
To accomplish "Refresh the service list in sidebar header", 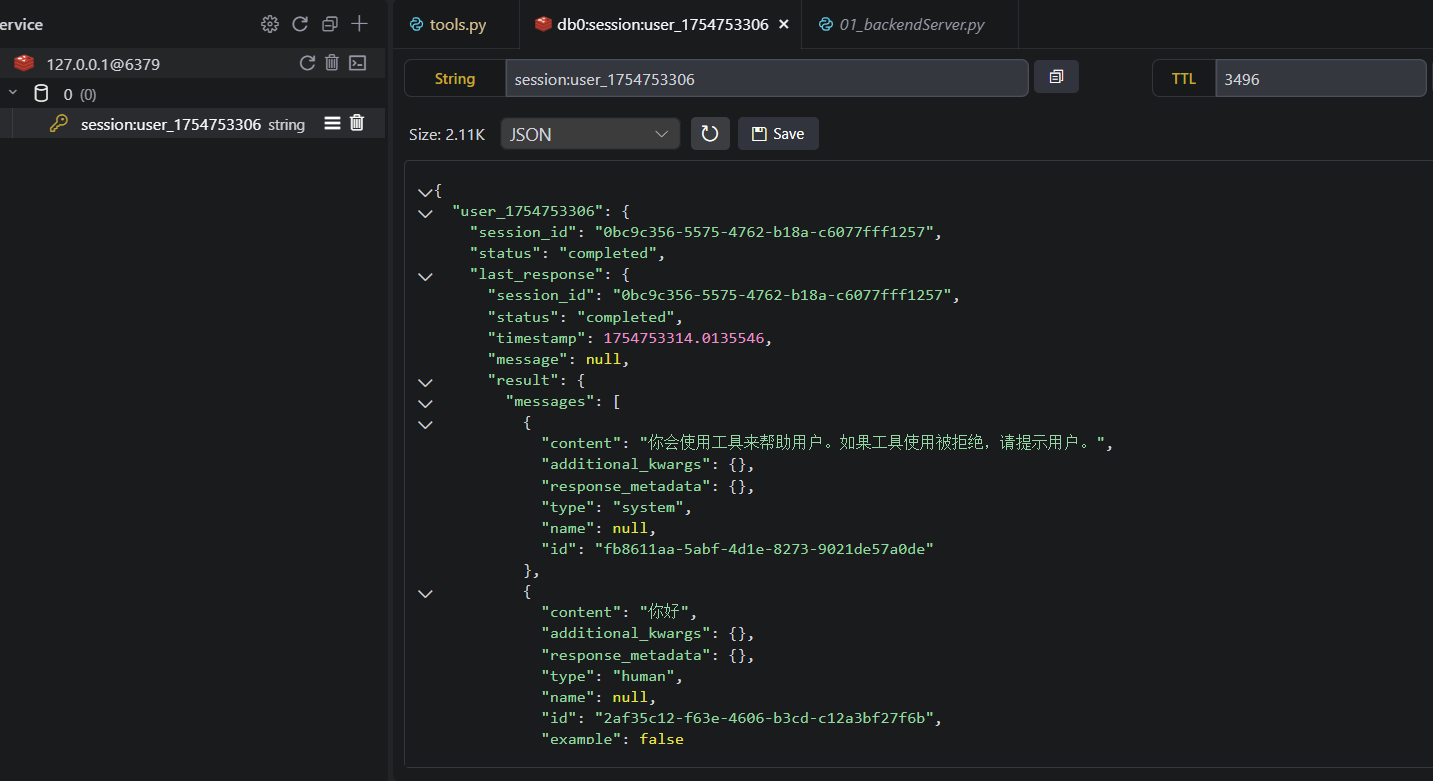I will pyautogui.click(x=299, y=24).
